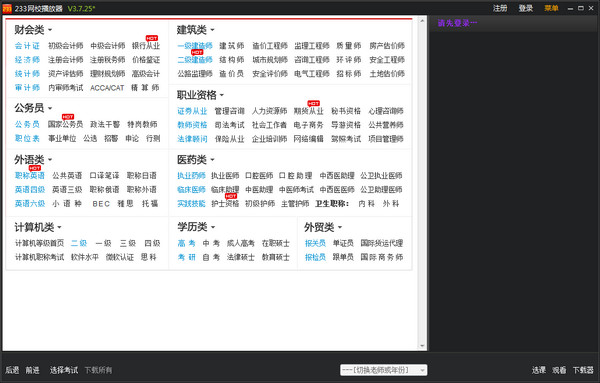
Task: Switch to the 下载器 tab
Action: click(x=583, y=370)
